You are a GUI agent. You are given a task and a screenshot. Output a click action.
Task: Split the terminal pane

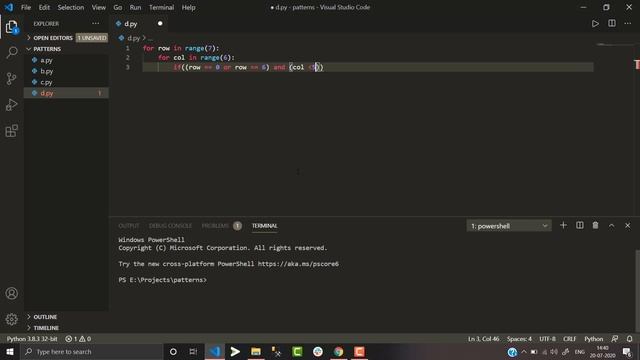pos(580,225)
